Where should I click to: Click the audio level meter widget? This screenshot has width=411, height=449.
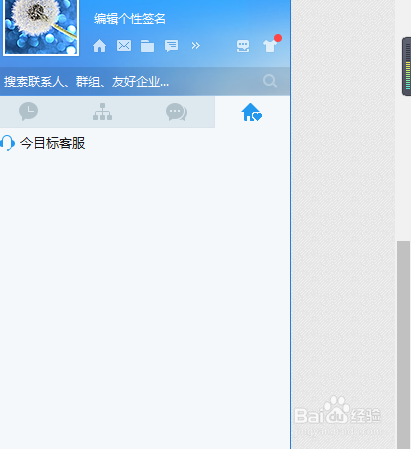(407, 66)
